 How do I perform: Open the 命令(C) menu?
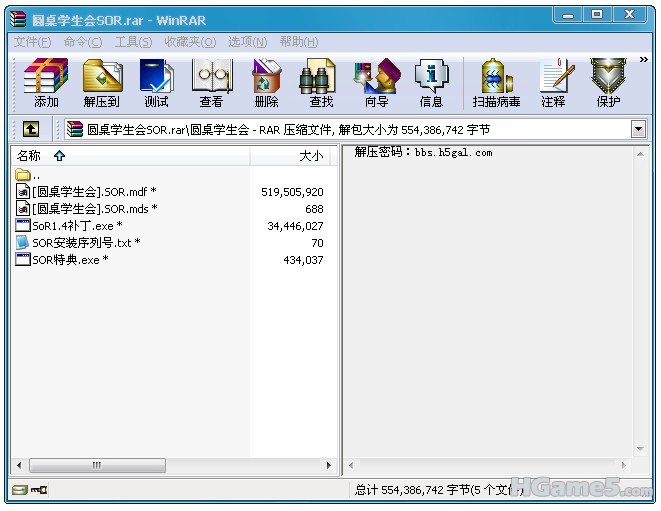click(83, 42)
